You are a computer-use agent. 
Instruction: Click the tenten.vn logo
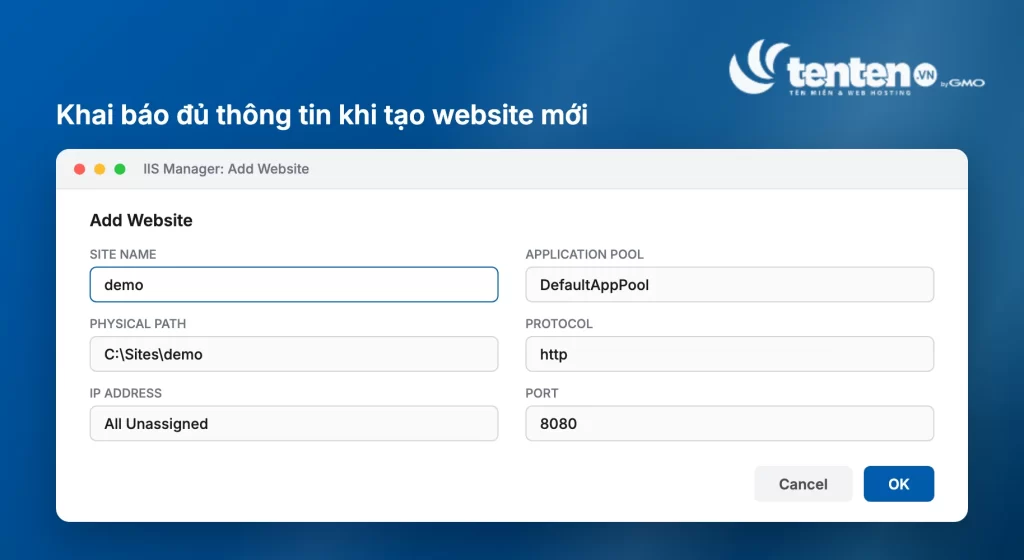click(x=857, y=68)
